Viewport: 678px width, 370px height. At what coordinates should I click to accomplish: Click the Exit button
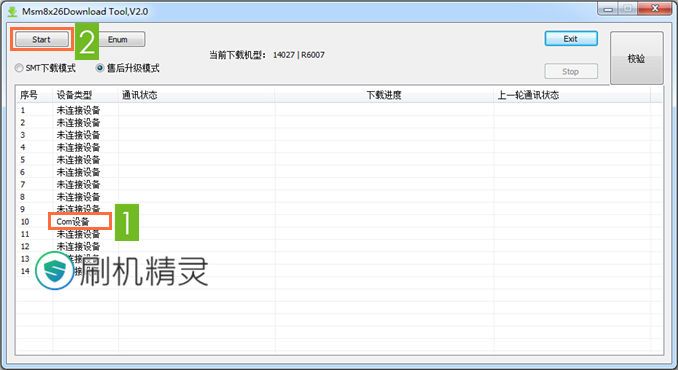(x=571, y=38)
